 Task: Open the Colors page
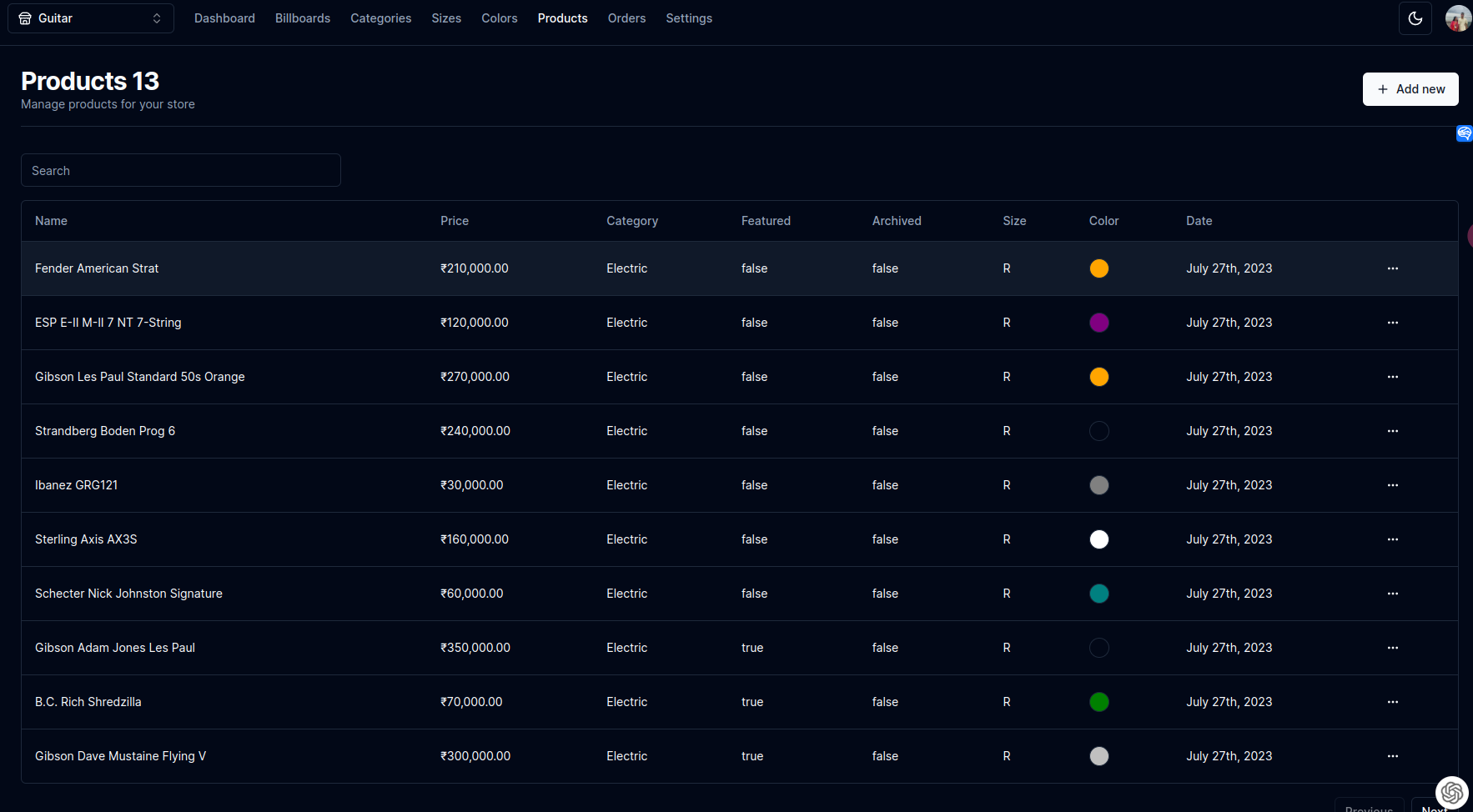pos(500,18)
